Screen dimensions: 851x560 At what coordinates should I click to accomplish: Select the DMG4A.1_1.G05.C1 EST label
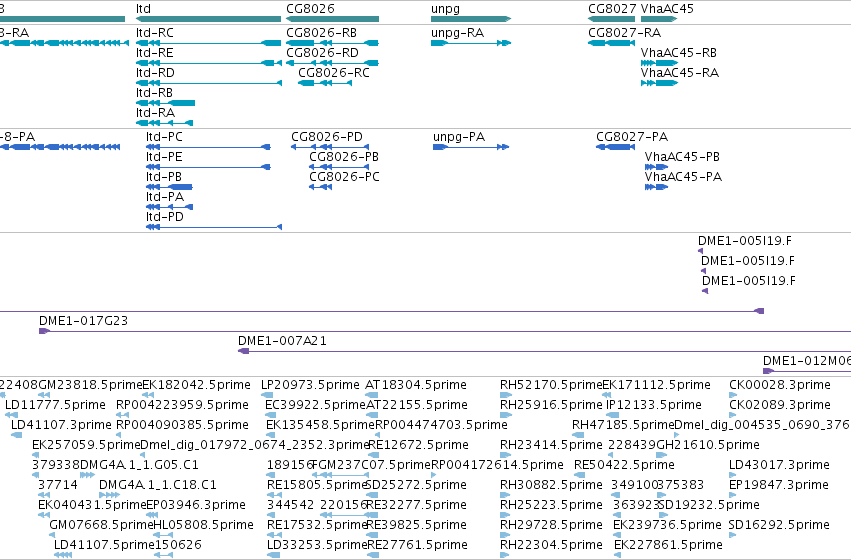[139, 465]
